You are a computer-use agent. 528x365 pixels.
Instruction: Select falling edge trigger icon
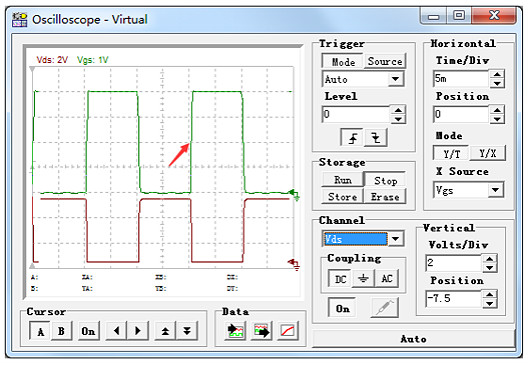[x=375, y=137]
